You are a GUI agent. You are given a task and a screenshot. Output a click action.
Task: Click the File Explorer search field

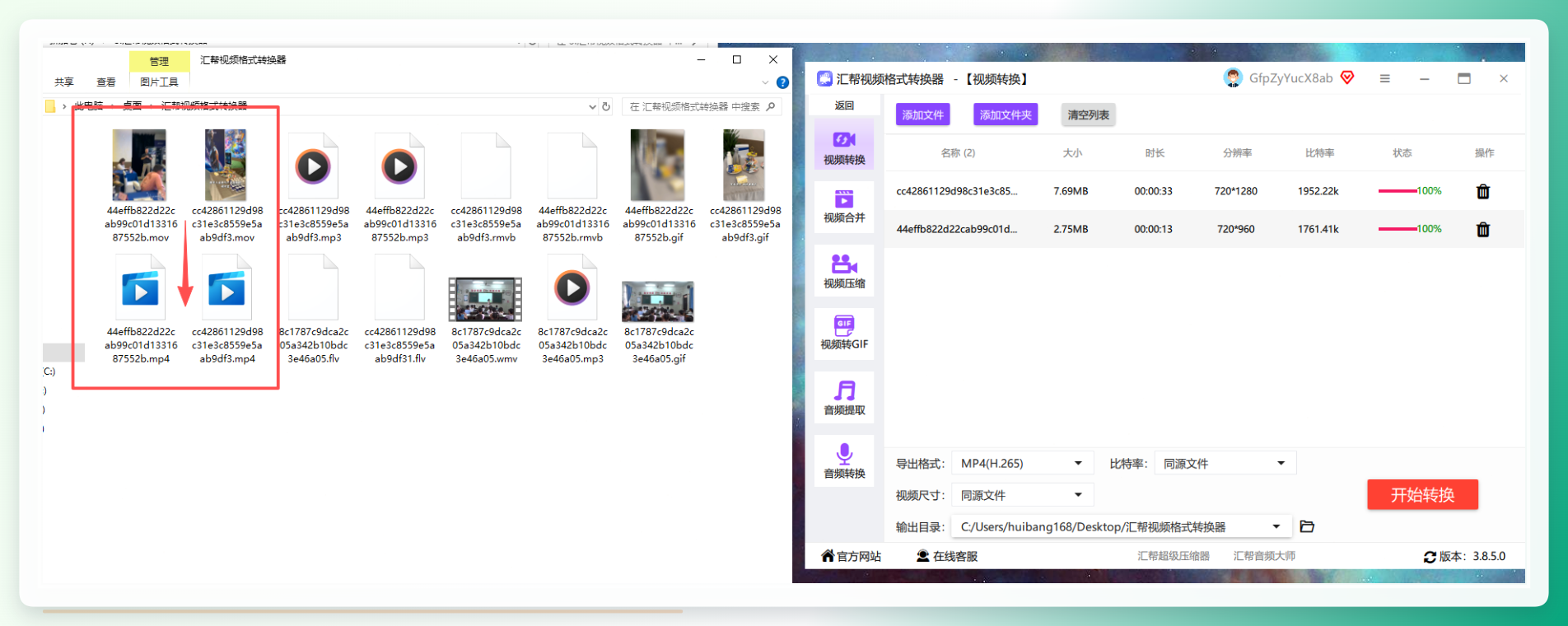point(701,107)
